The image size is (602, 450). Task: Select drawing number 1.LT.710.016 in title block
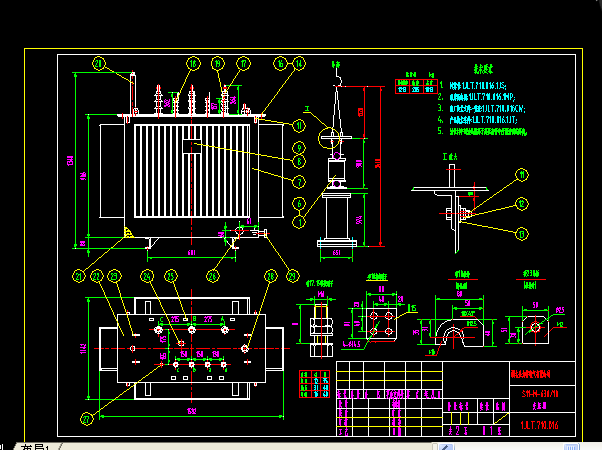(539, 425)
